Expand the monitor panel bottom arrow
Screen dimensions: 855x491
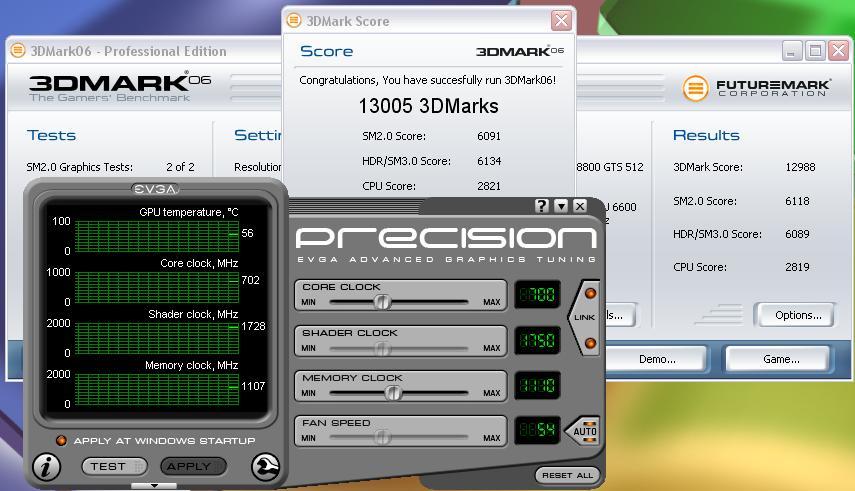coord(154,485)
